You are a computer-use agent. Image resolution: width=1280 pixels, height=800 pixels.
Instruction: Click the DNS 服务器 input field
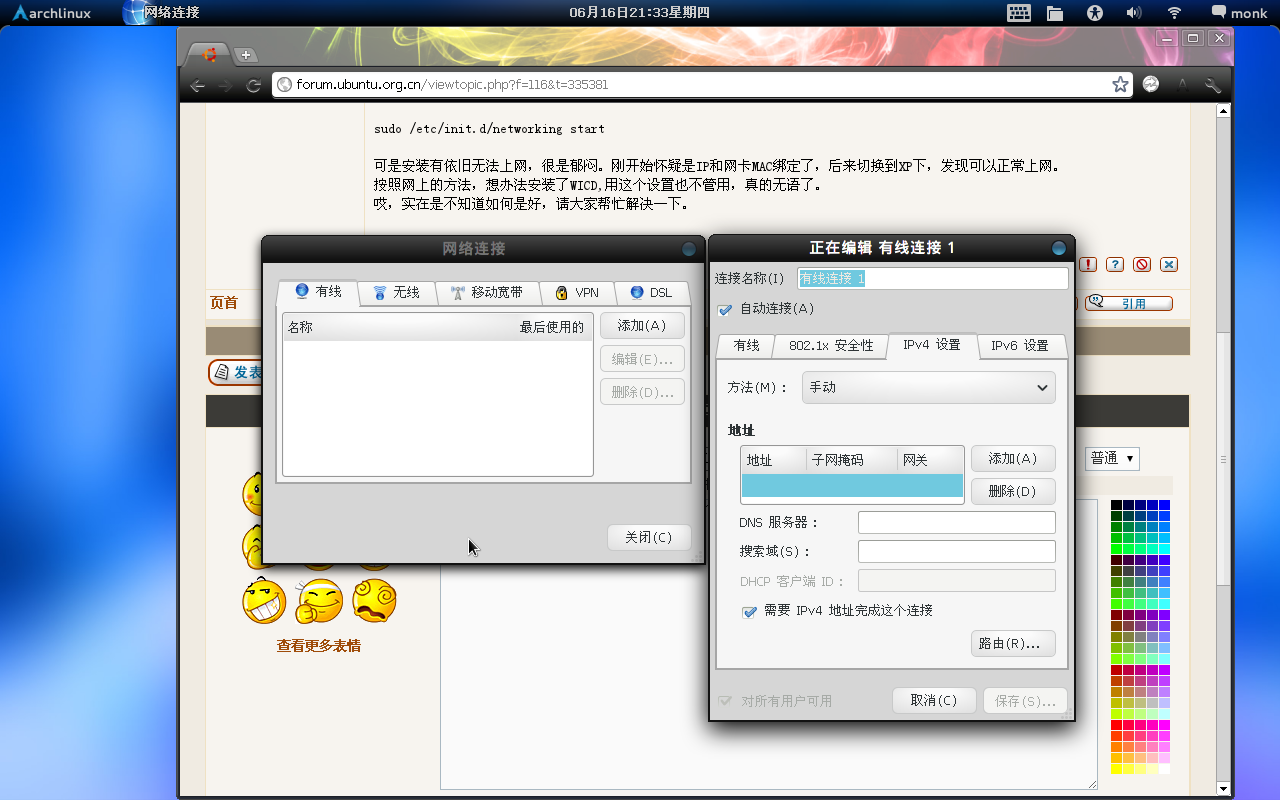(957, 522)
